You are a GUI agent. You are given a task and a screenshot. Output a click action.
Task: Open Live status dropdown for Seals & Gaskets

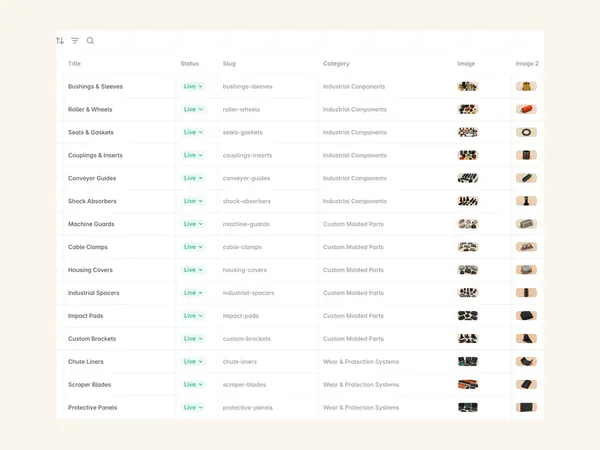(193, 132)
